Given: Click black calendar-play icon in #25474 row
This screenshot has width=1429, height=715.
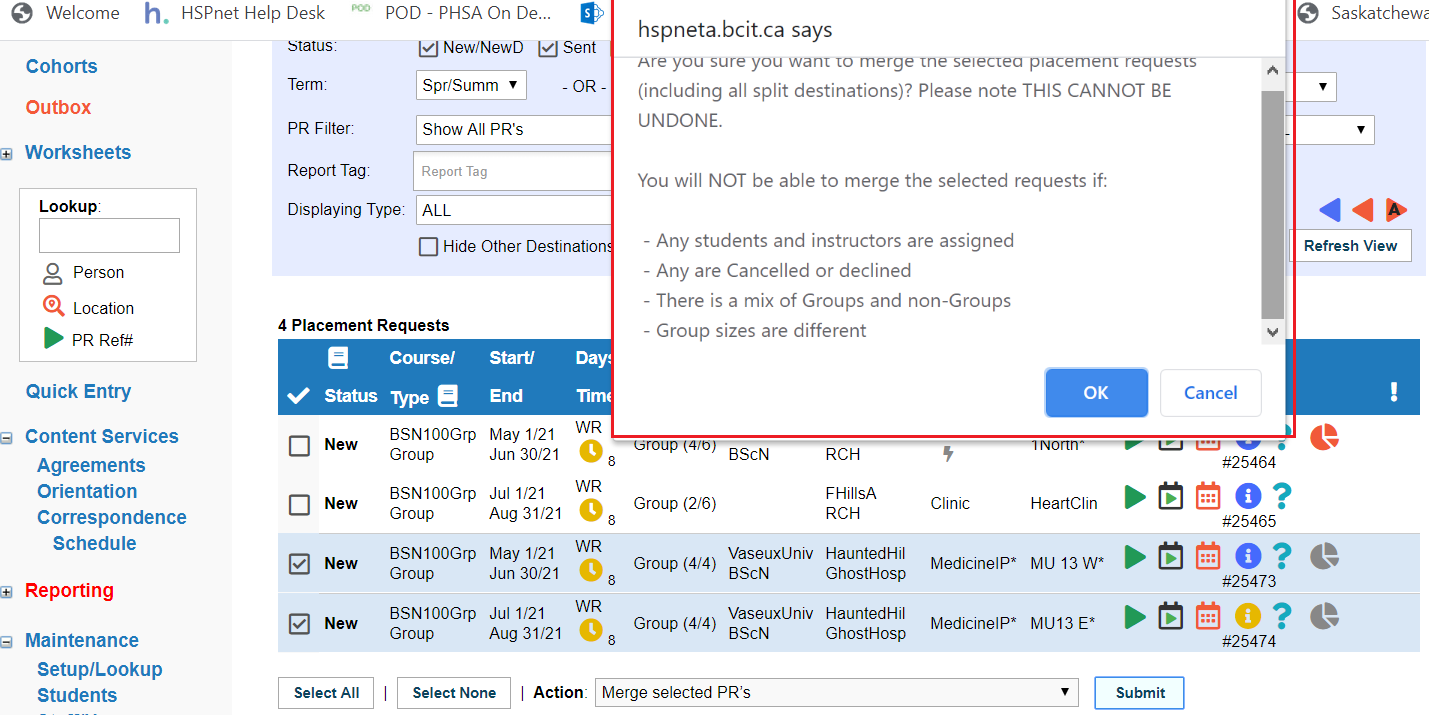Looking at the screenshot, I should point(1171,616).
